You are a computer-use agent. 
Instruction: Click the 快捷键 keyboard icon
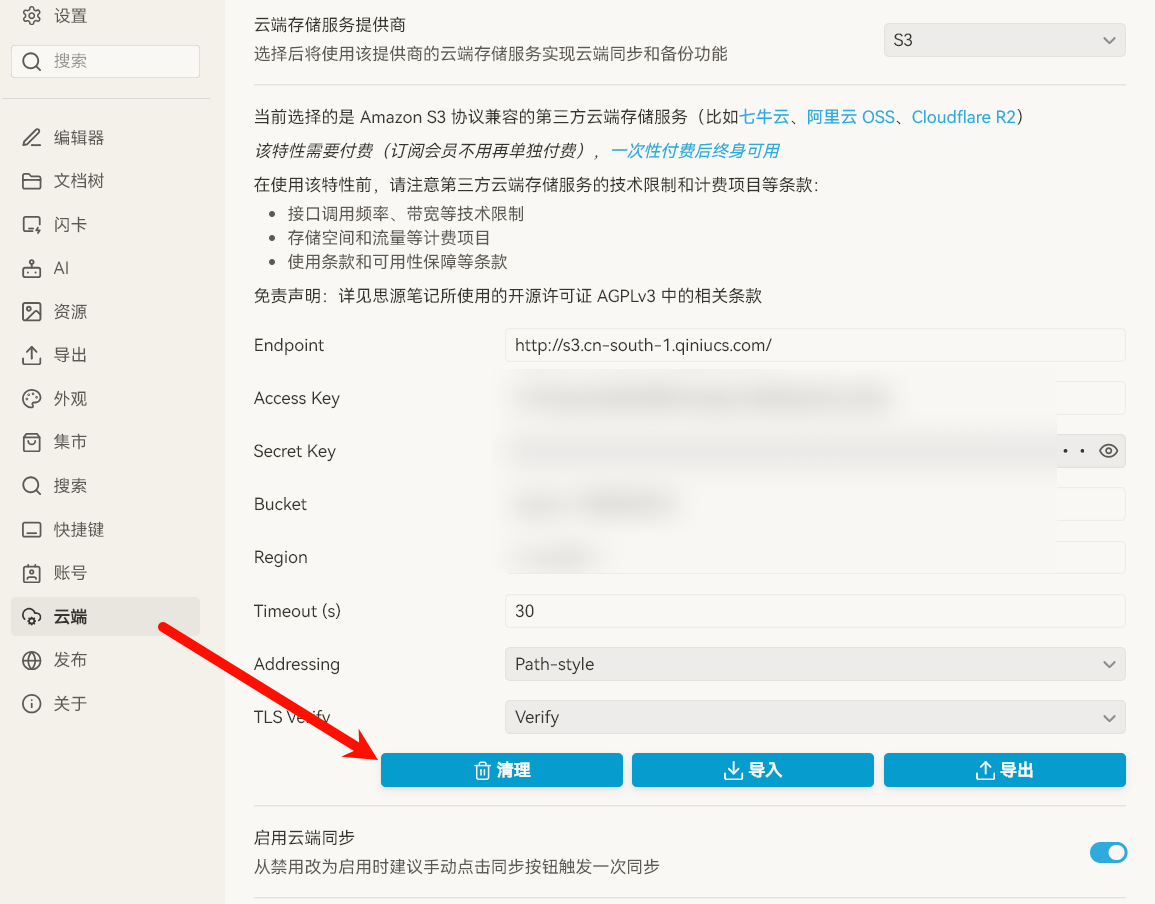(x=32, y=530)
